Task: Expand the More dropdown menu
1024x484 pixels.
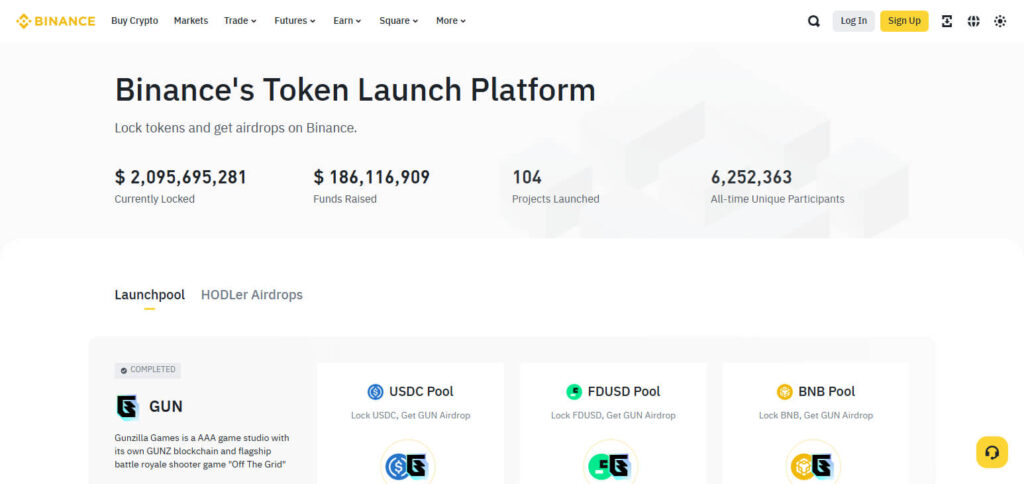Action: pos(451,21)
